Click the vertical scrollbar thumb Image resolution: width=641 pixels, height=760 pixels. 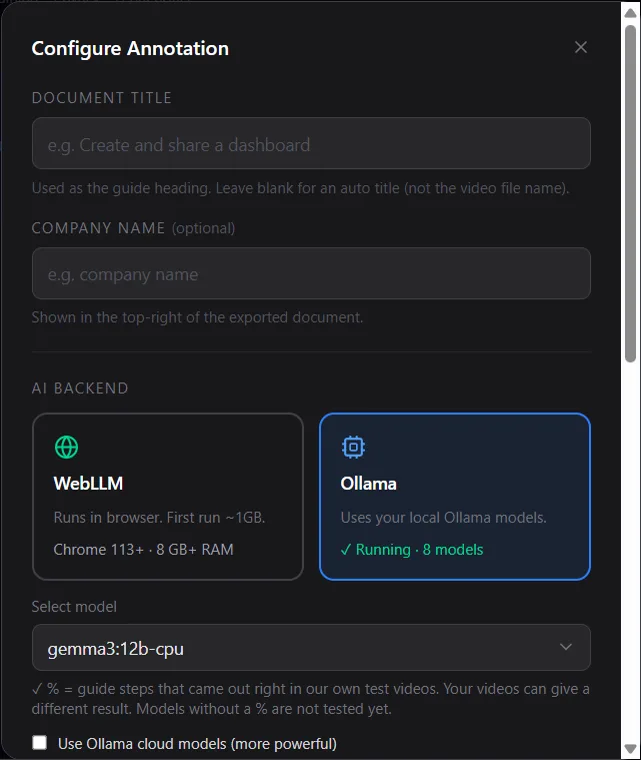[x=630, y=193]
